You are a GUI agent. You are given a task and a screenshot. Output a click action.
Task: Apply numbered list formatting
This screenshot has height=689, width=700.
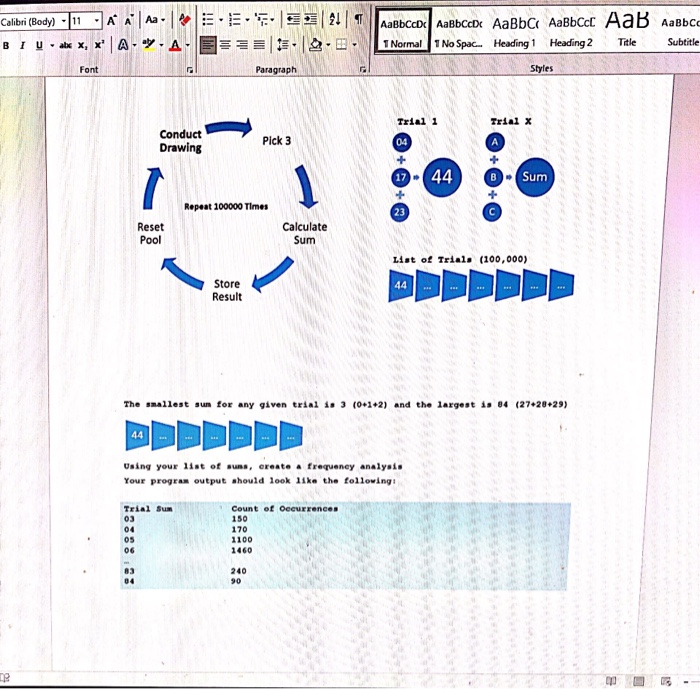click(x=234, y=19)
